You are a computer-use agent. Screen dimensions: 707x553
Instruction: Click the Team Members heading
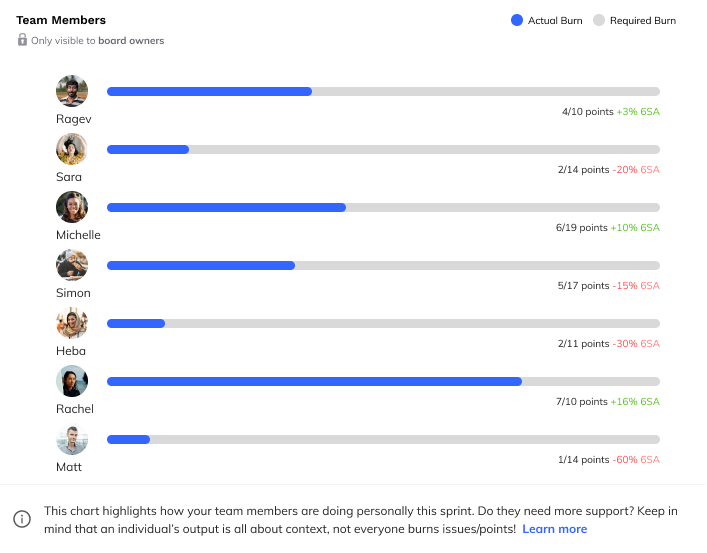tap(61, 20)
